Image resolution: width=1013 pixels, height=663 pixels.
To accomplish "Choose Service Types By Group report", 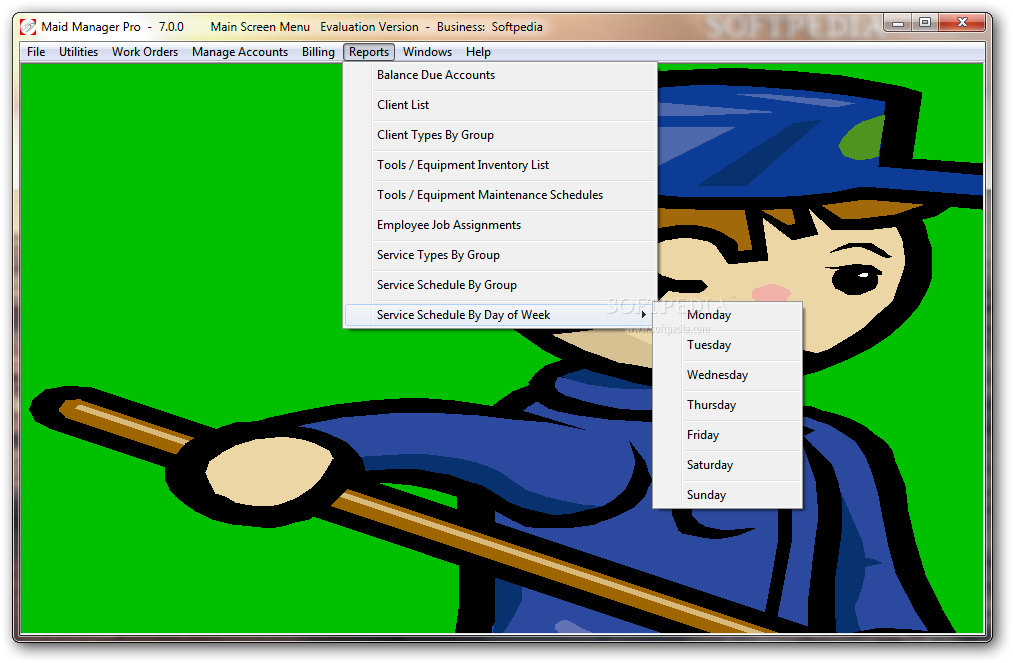I will click(x=501, y=255).
